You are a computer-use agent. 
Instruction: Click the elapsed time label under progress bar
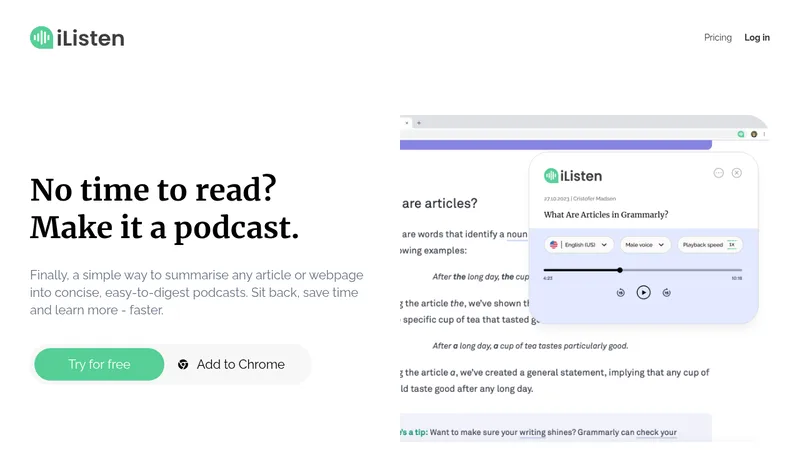[548, 278]
